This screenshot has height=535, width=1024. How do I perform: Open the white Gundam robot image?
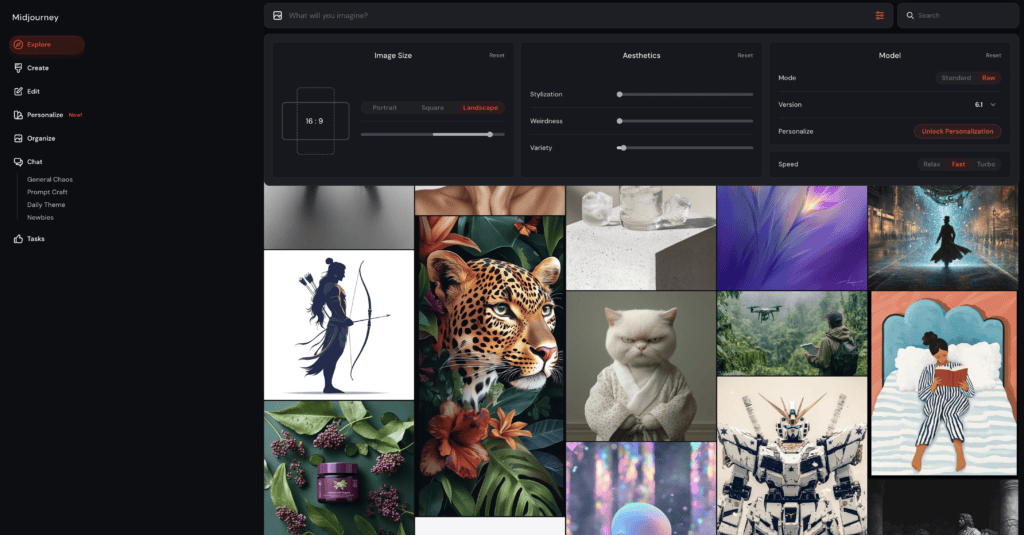(x=792, y=456)
